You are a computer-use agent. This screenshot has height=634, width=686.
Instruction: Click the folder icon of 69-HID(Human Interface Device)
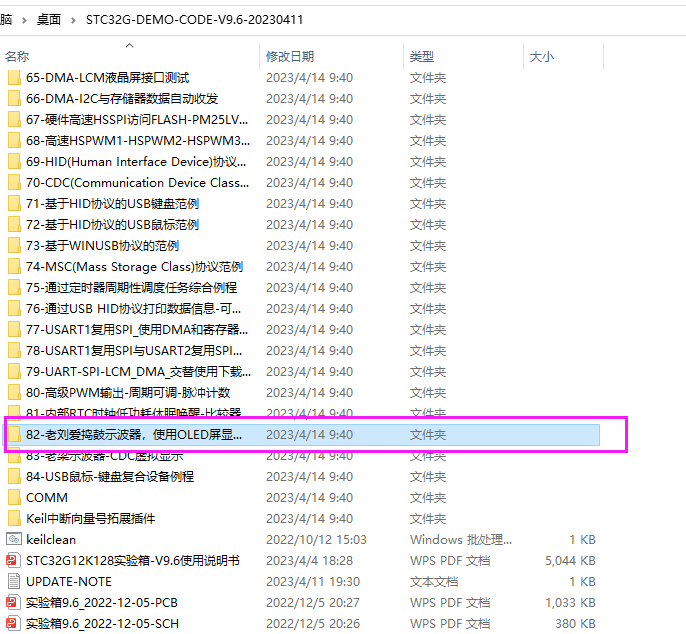[x=14, y=162]
